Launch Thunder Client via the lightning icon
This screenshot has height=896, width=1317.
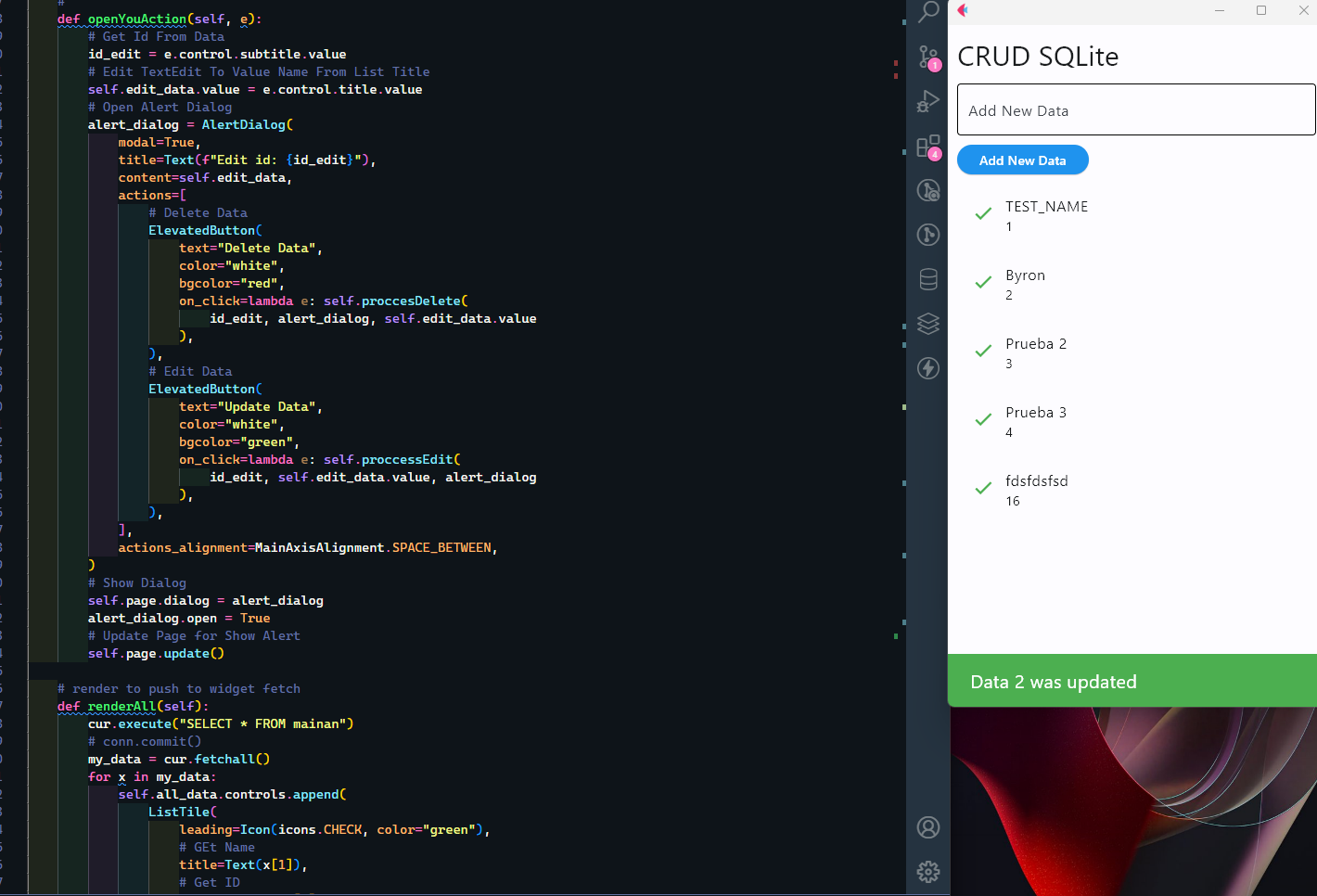point(927,368)
